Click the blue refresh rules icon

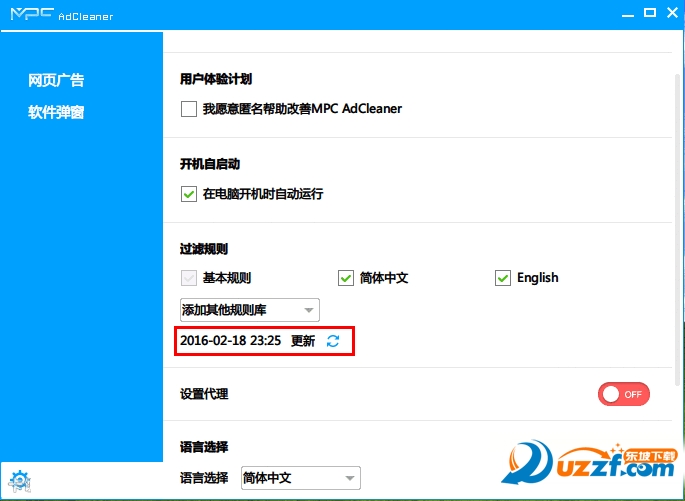(x=333, y=341)
